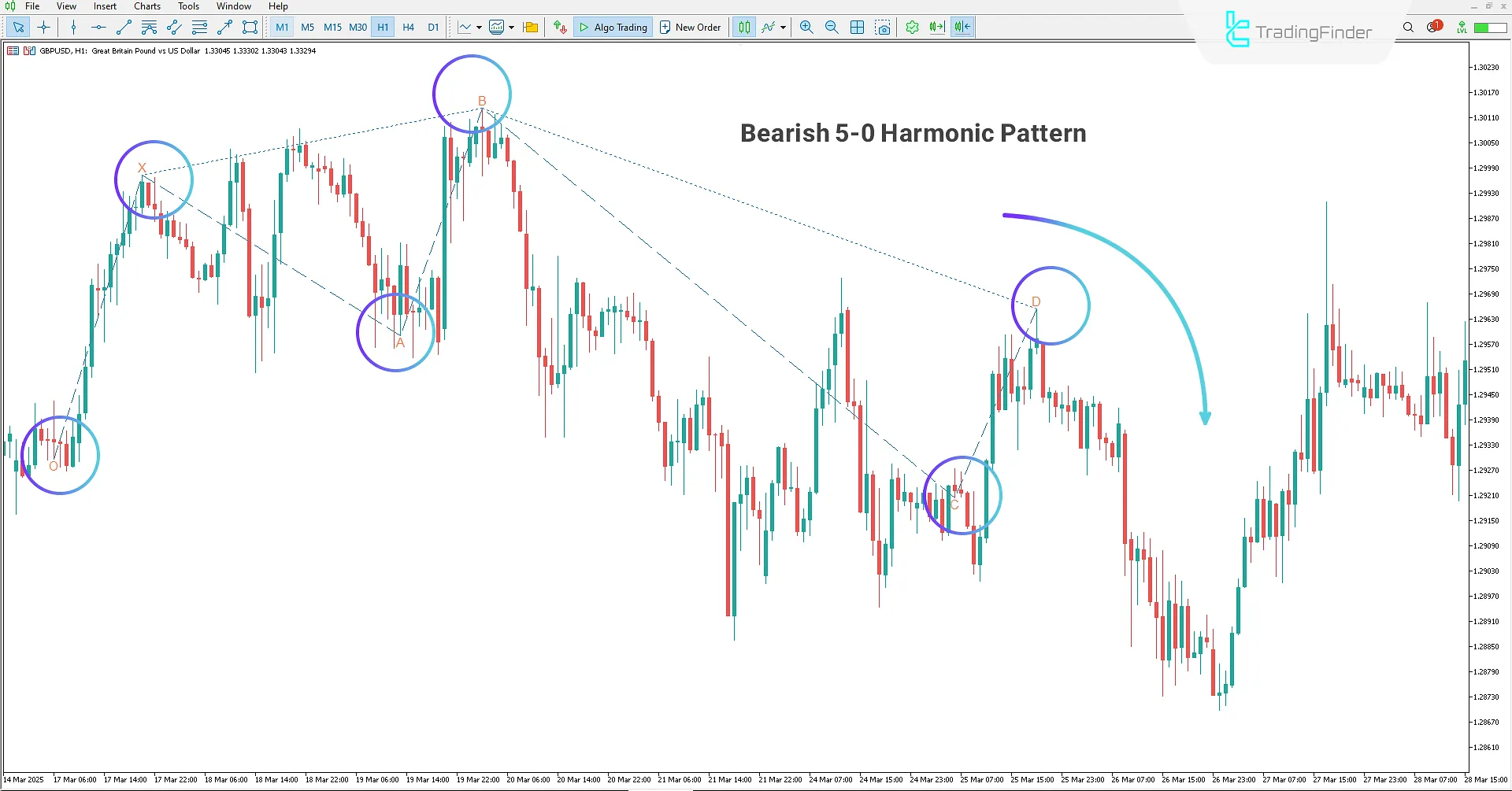Capture a chart screenshot
The height and width of the screenshot is (791, 1512).
pos(883,27)
